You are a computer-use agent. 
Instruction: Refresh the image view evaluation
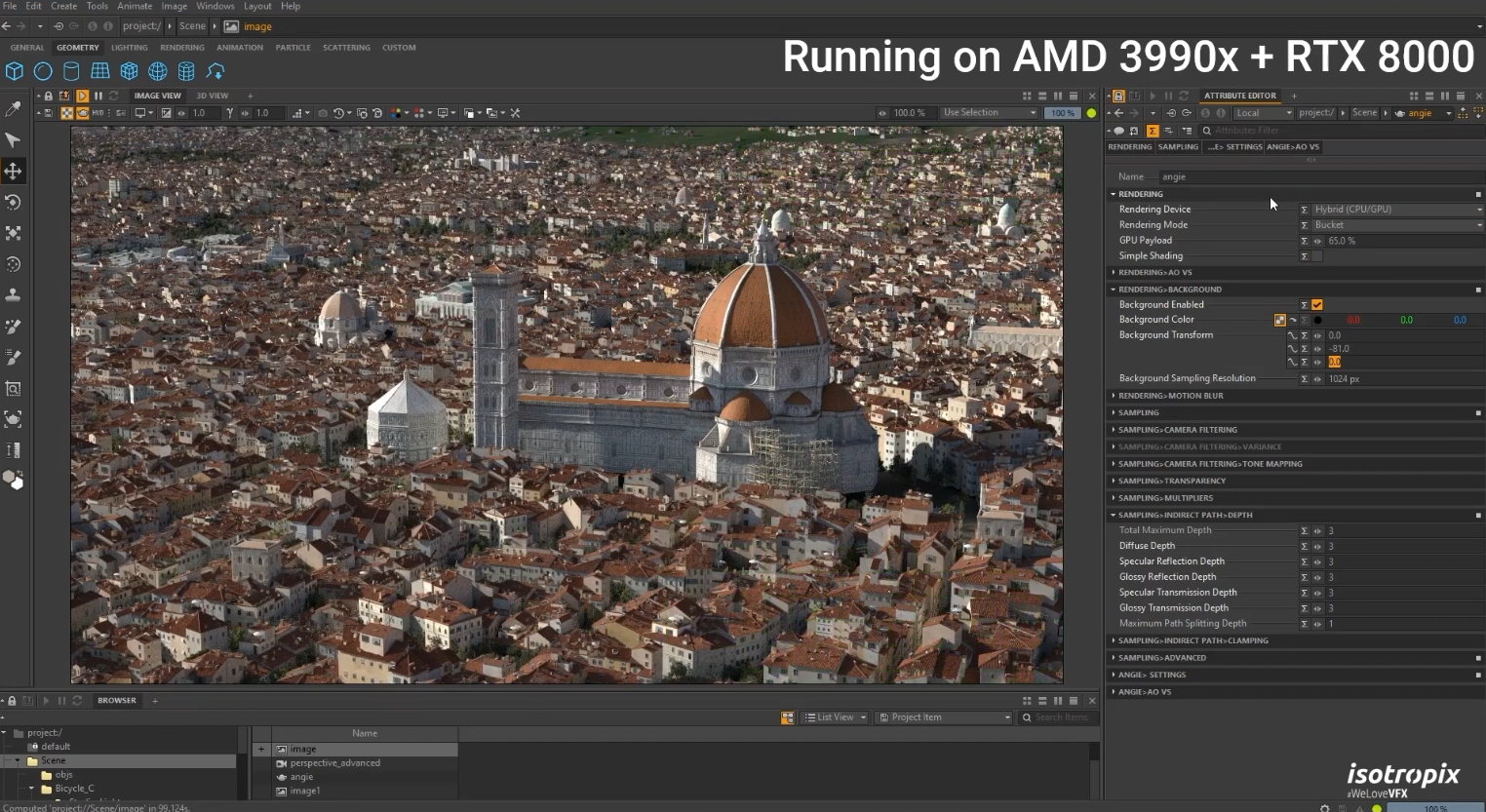point(113,97)
